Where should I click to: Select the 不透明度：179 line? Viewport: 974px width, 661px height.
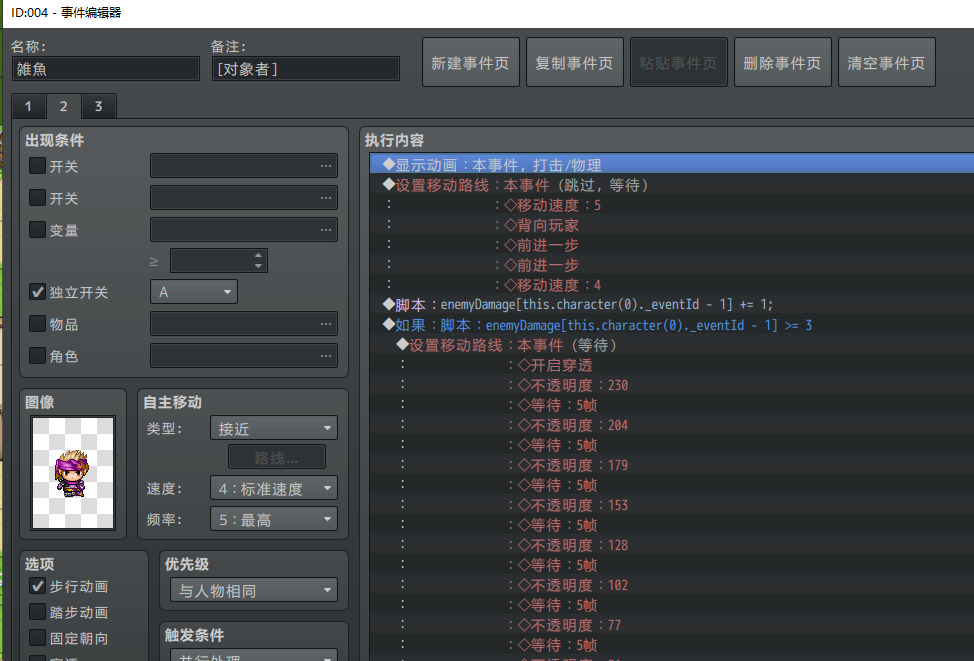point(671,465)
